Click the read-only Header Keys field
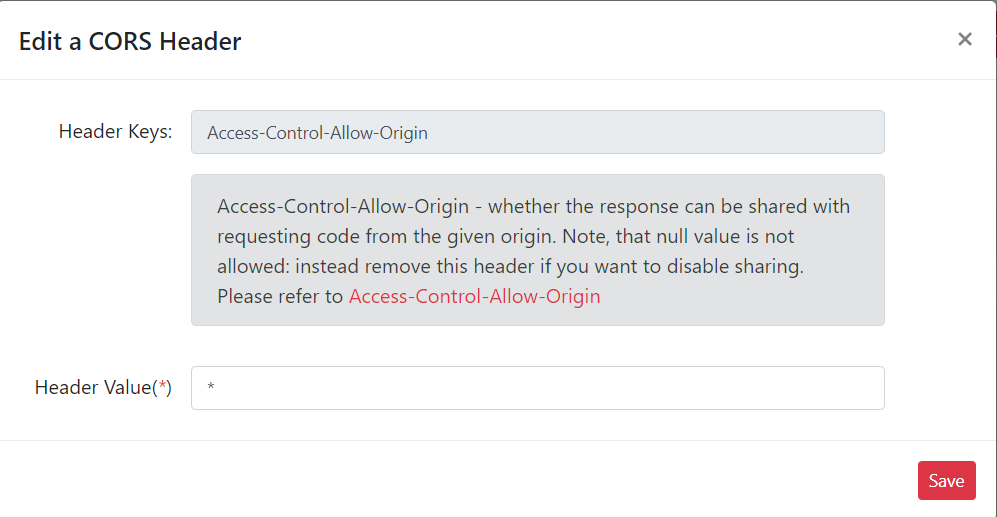The width and height of the screenshot is (997, 517). [538, 133]
